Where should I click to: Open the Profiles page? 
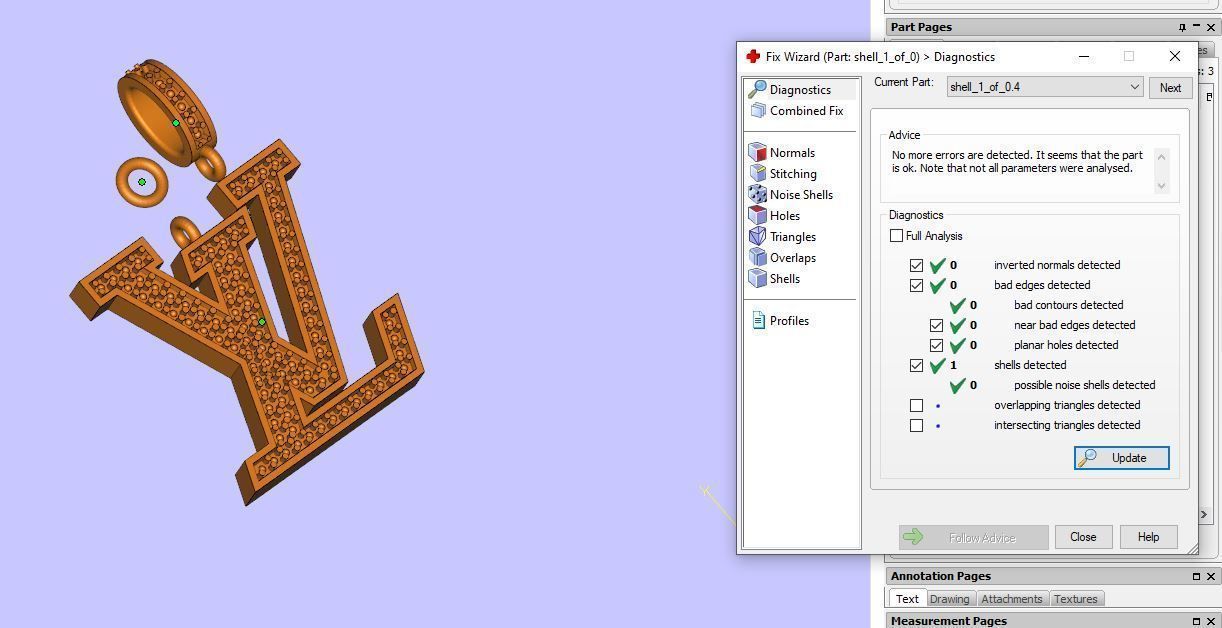(789, 321)
